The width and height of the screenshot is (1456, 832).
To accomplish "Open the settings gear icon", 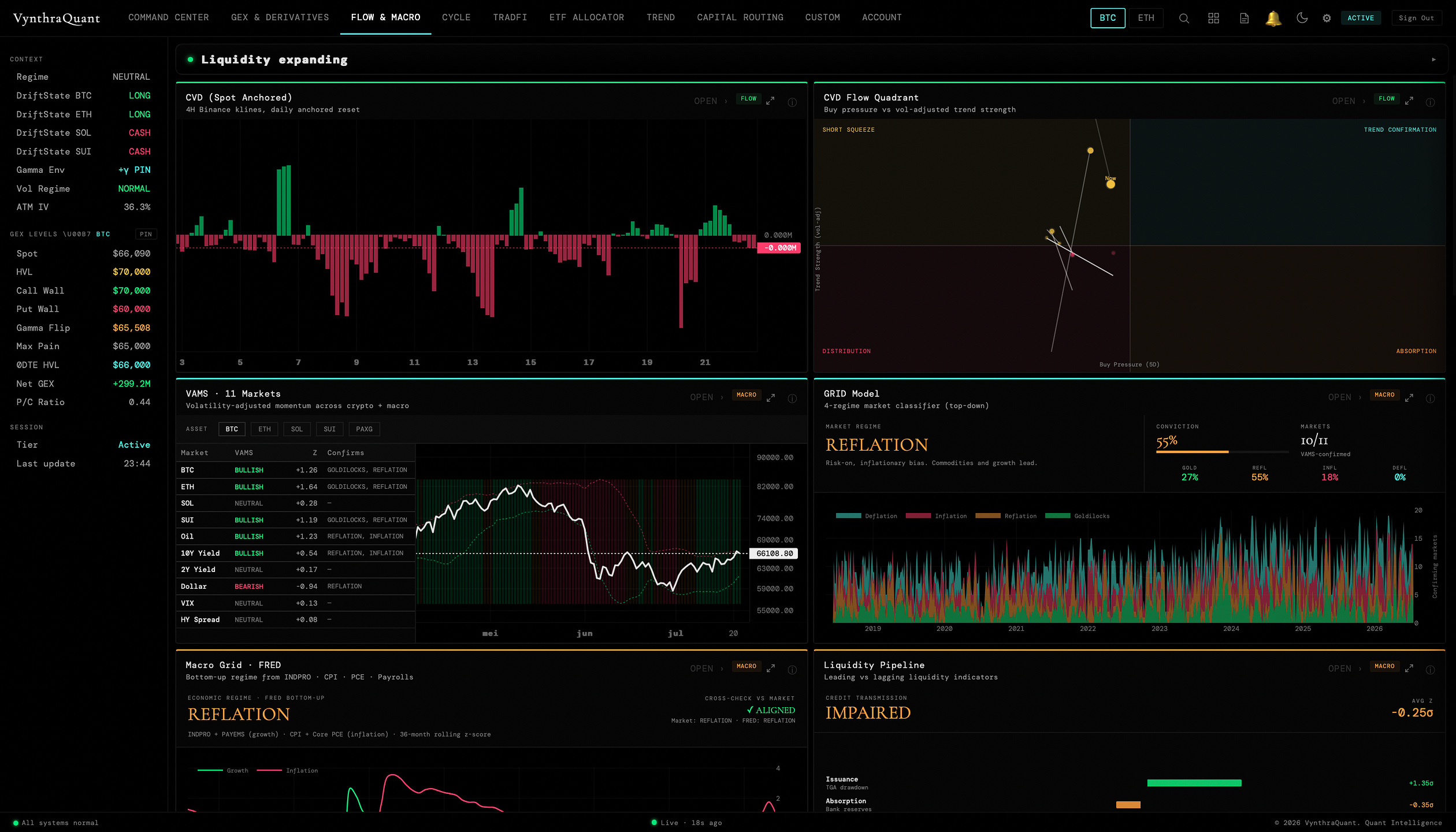I will click(x=1327, y=18).
